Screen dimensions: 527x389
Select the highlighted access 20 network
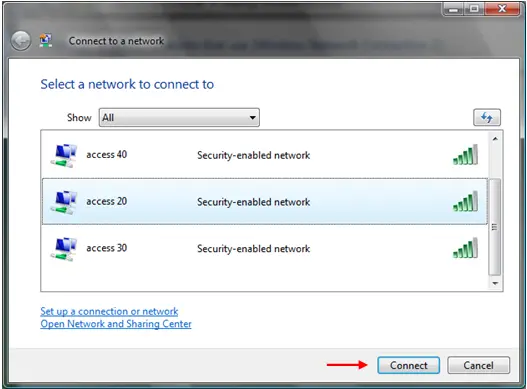[x=265, y=201]
